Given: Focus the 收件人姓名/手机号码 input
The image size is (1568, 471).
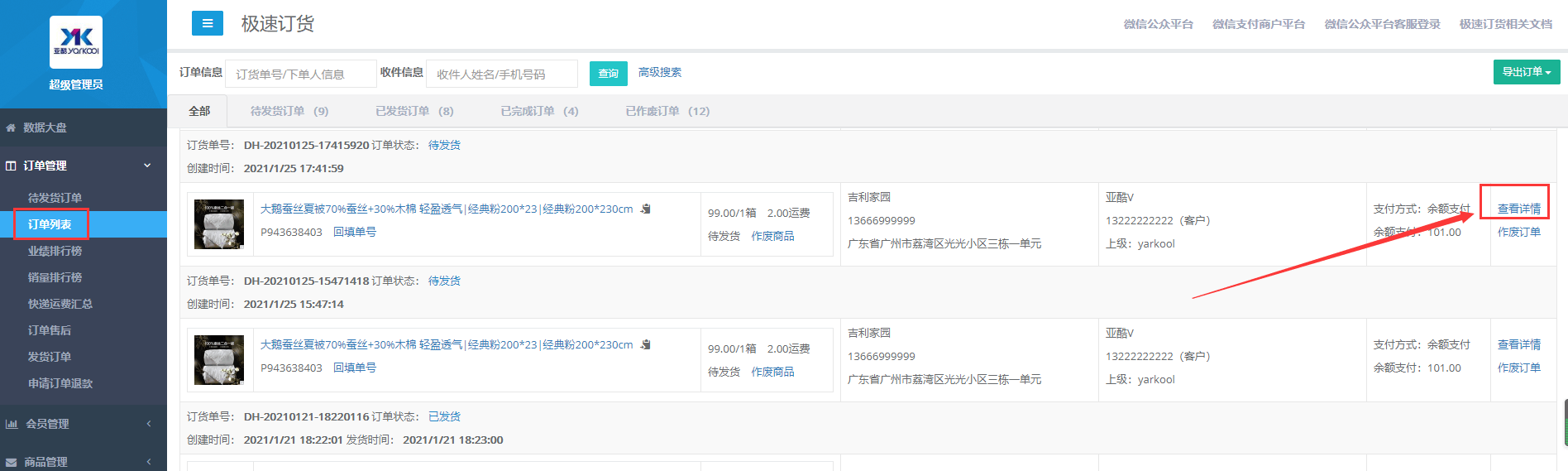Looking at the screenshot, I should click(x=502, y=74).
